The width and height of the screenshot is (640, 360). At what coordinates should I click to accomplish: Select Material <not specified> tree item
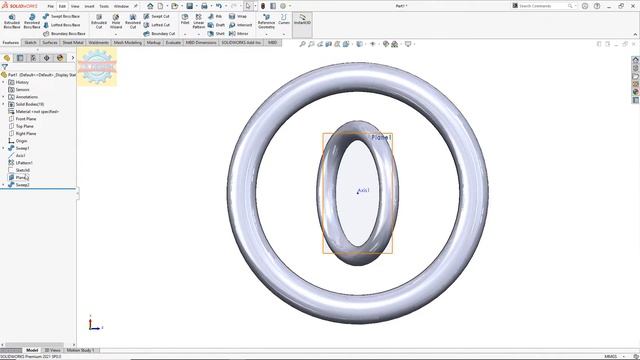click(x=33, y=111)
